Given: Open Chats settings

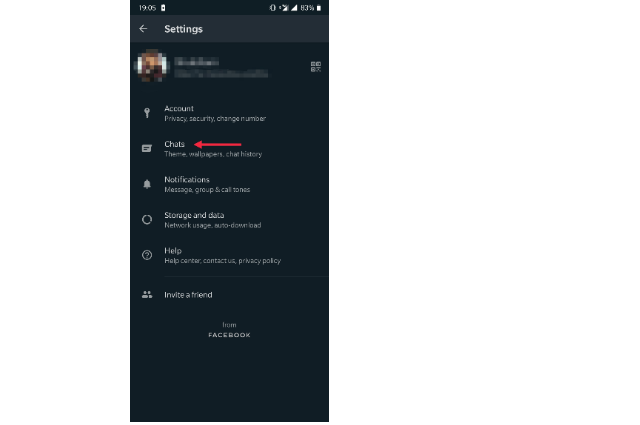Looking at the screenshot, I should click(x=229, y=149).
